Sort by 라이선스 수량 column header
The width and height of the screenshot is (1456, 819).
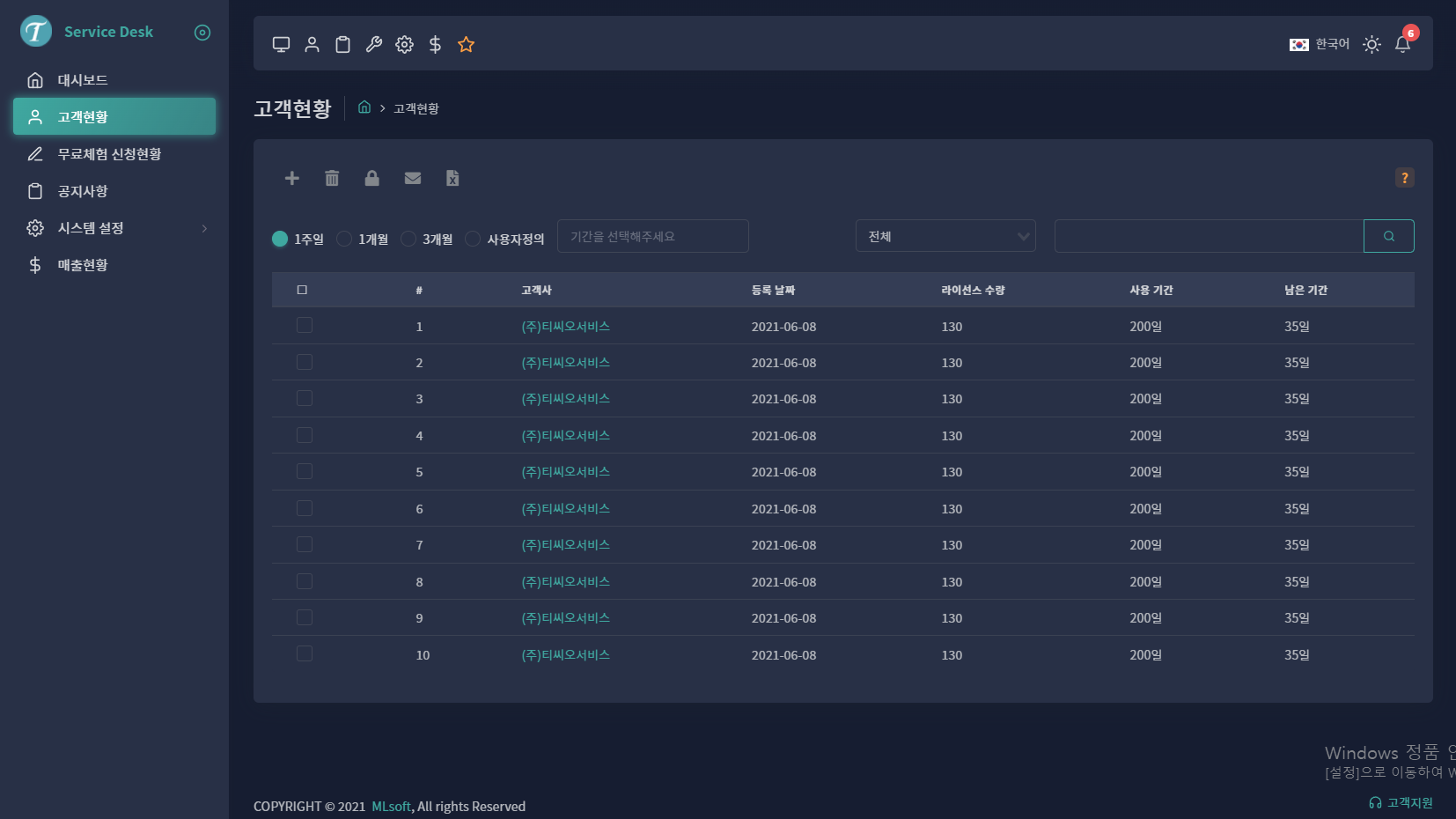coord(973,290)
